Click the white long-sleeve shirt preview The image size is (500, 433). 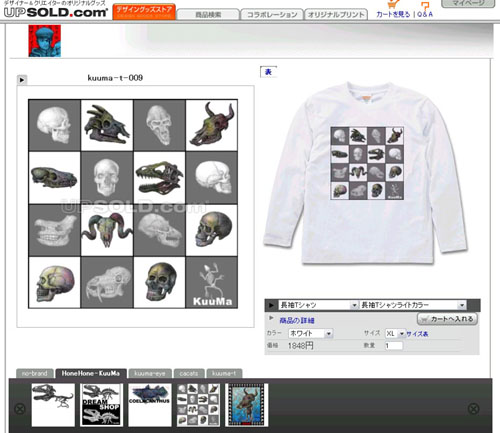(366, 173)
